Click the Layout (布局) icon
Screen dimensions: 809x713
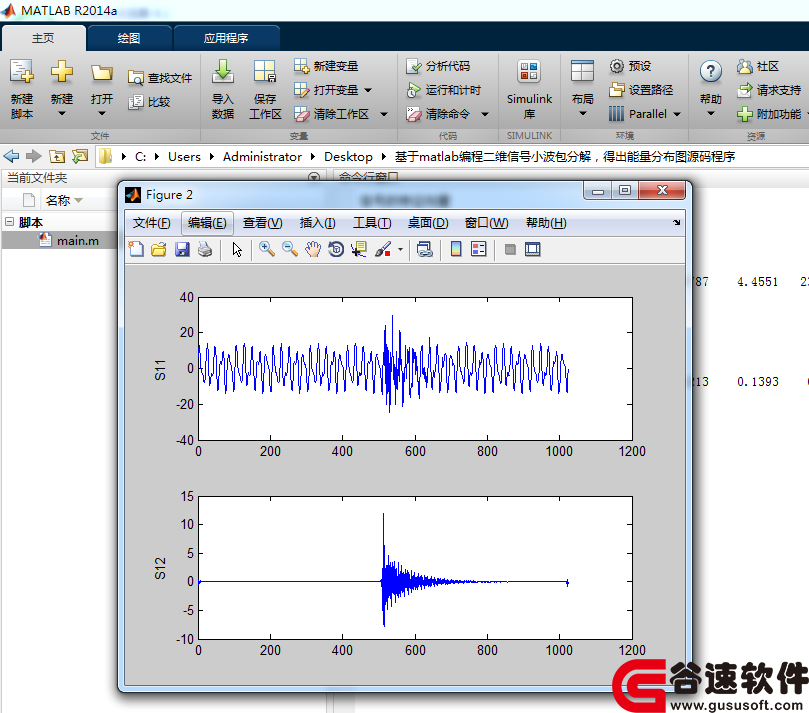click(x=583, y=71)
